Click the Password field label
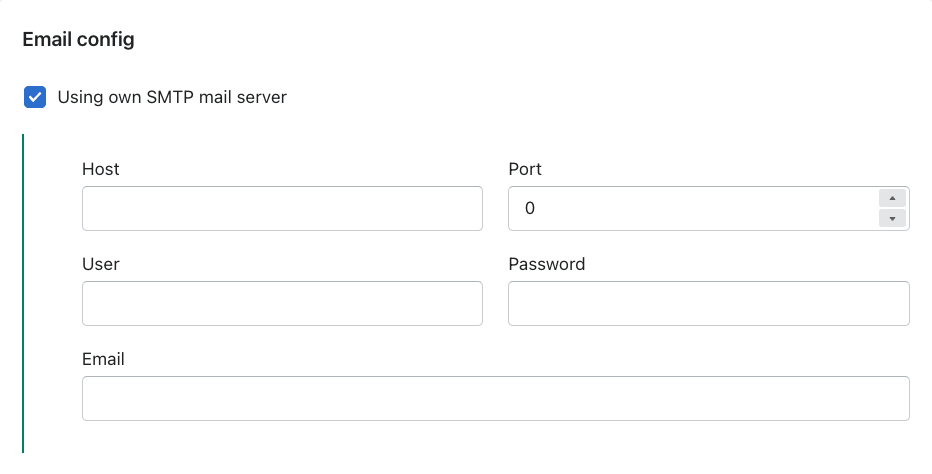The width and height of the screenshot is (932, 474). [x=546, y=264]
